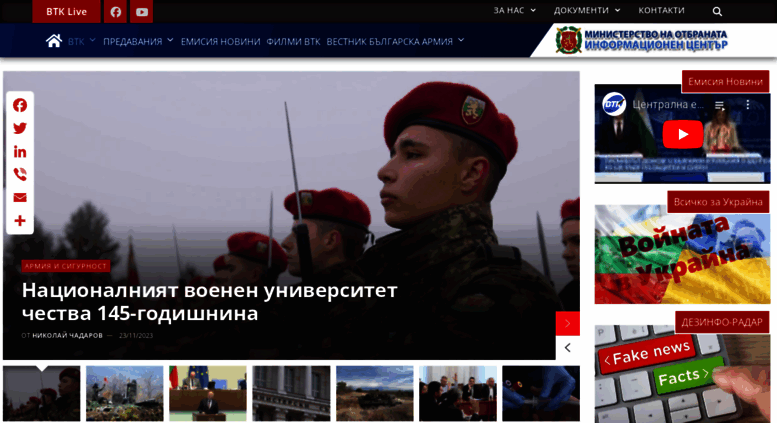Open the ДЕЗИНФО-РАДАР label

coord(722,322)
